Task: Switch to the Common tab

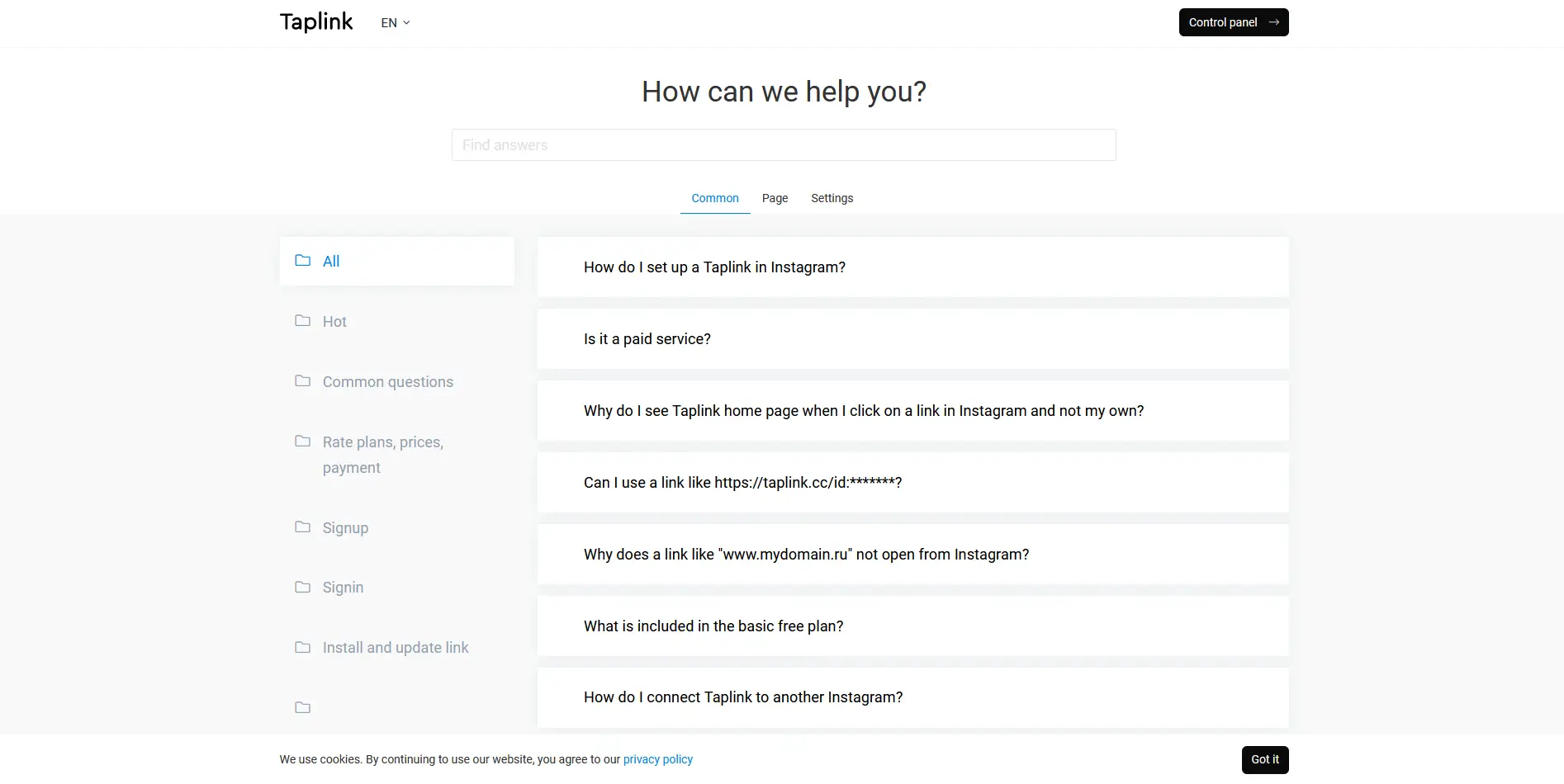Action: tap(715, 198)
